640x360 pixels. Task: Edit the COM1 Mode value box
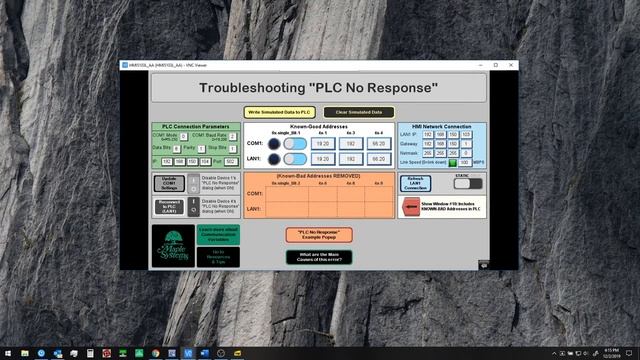(x=183, y=137)
